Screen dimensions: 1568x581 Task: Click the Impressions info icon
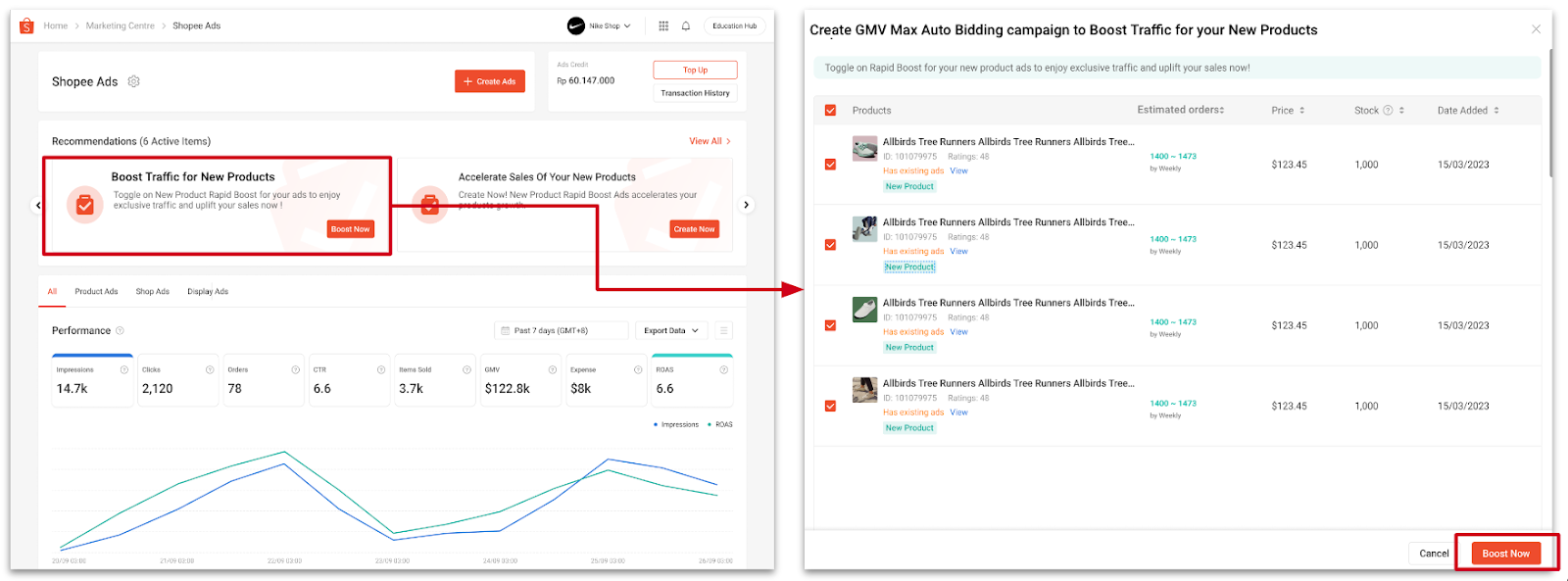(x=123, y=369)
